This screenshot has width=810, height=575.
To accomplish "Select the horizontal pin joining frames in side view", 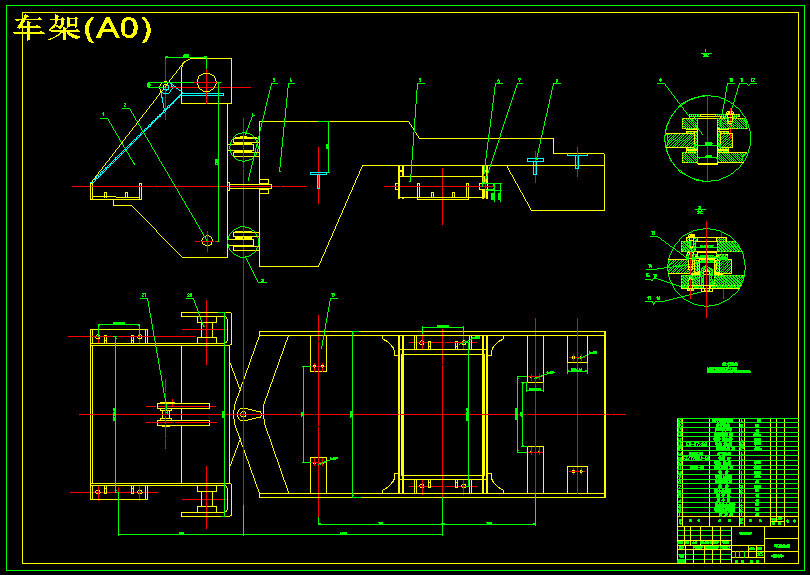I will [250, 187].
